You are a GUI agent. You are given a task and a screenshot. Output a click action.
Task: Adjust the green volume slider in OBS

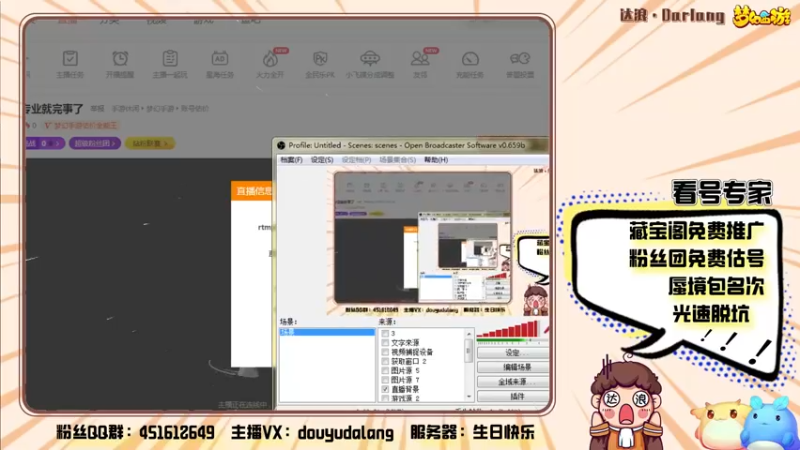tap(513, 340)
